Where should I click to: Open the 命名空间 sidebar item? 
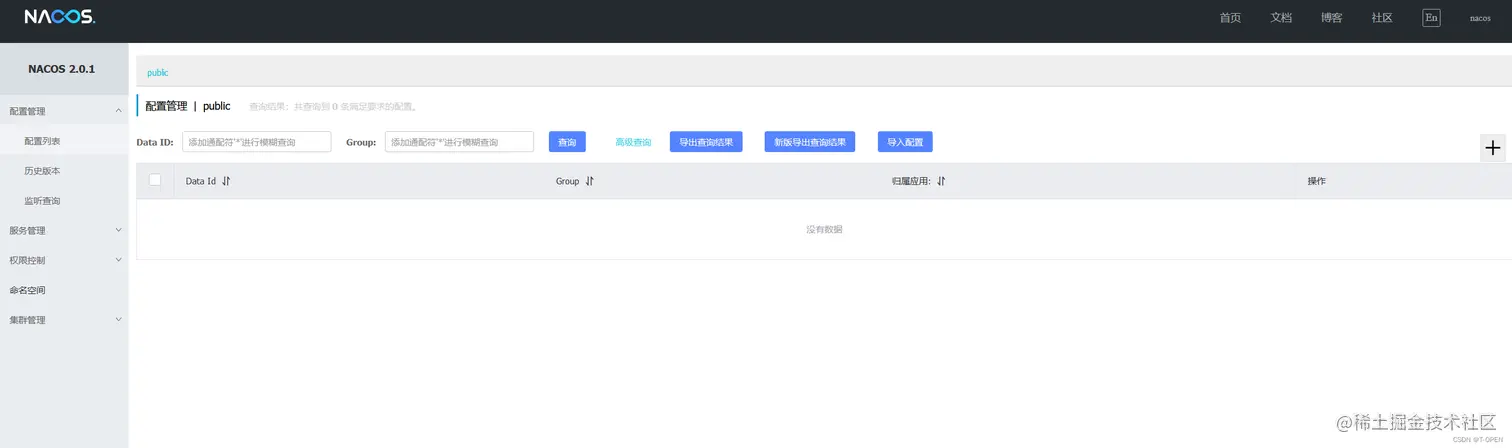click(x=64, y=290)
